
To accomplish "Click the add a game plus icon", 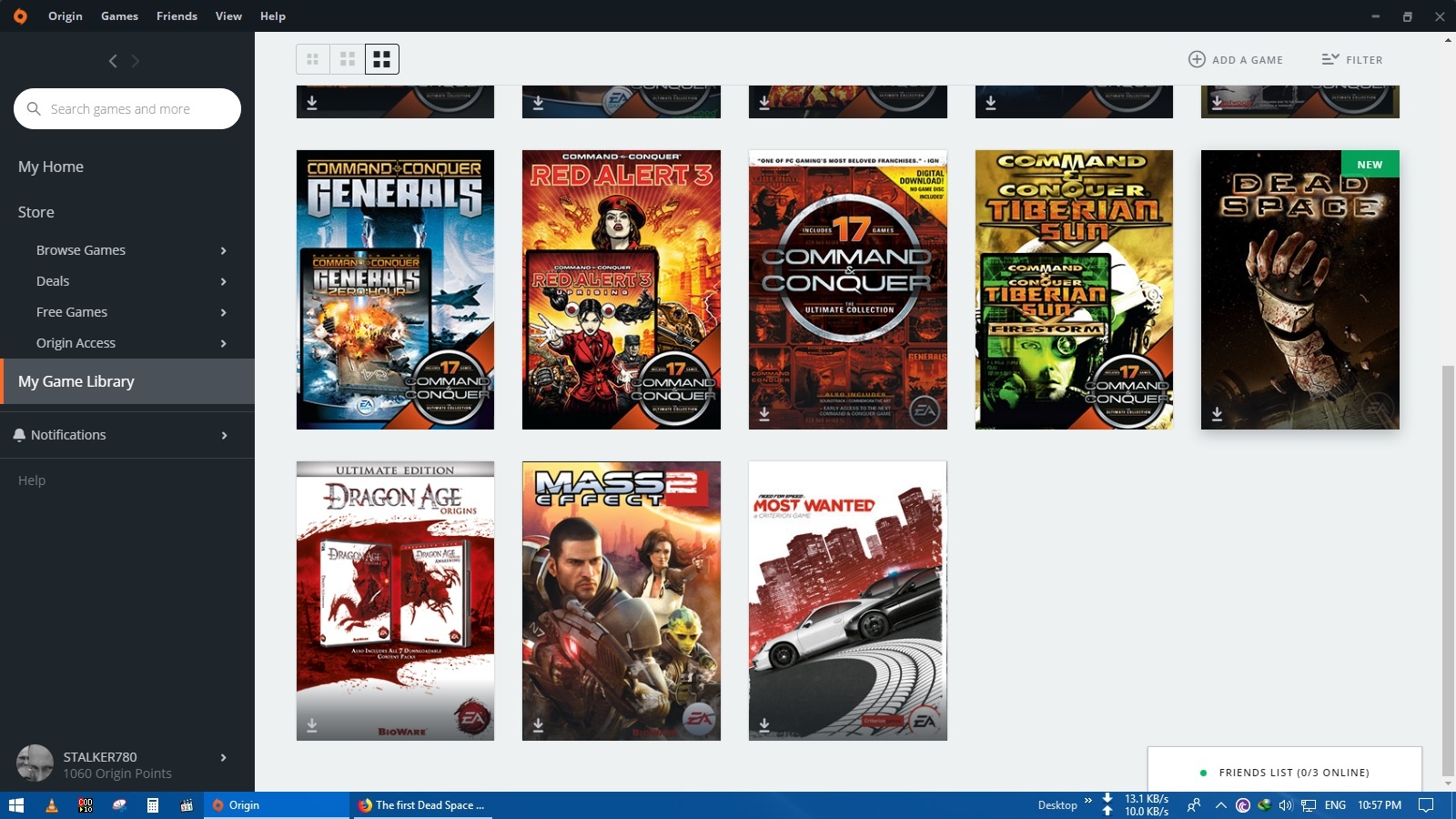I will pos(1197,59).
